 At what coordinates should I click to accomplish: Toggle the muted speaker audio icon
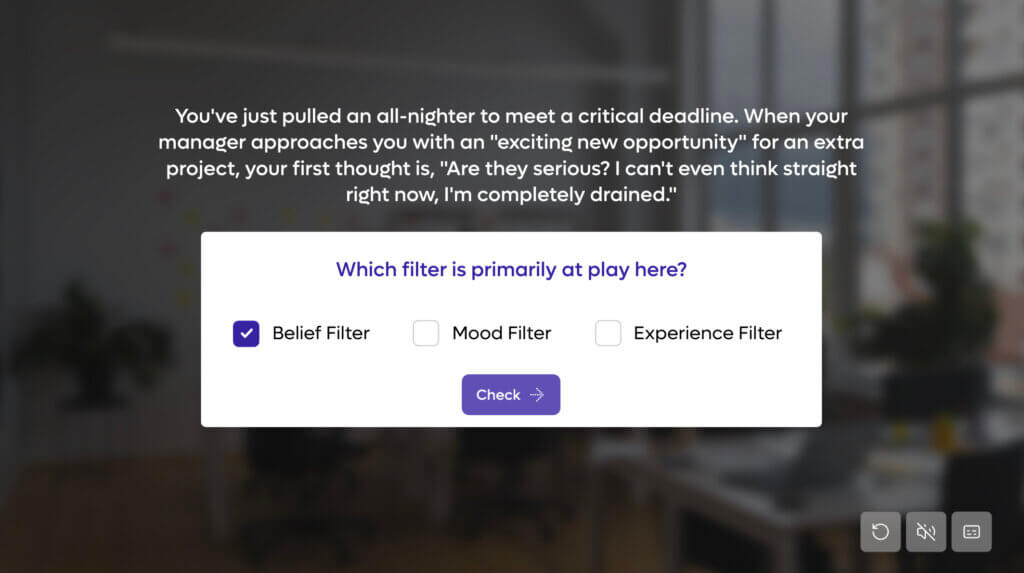pos(926,532)
